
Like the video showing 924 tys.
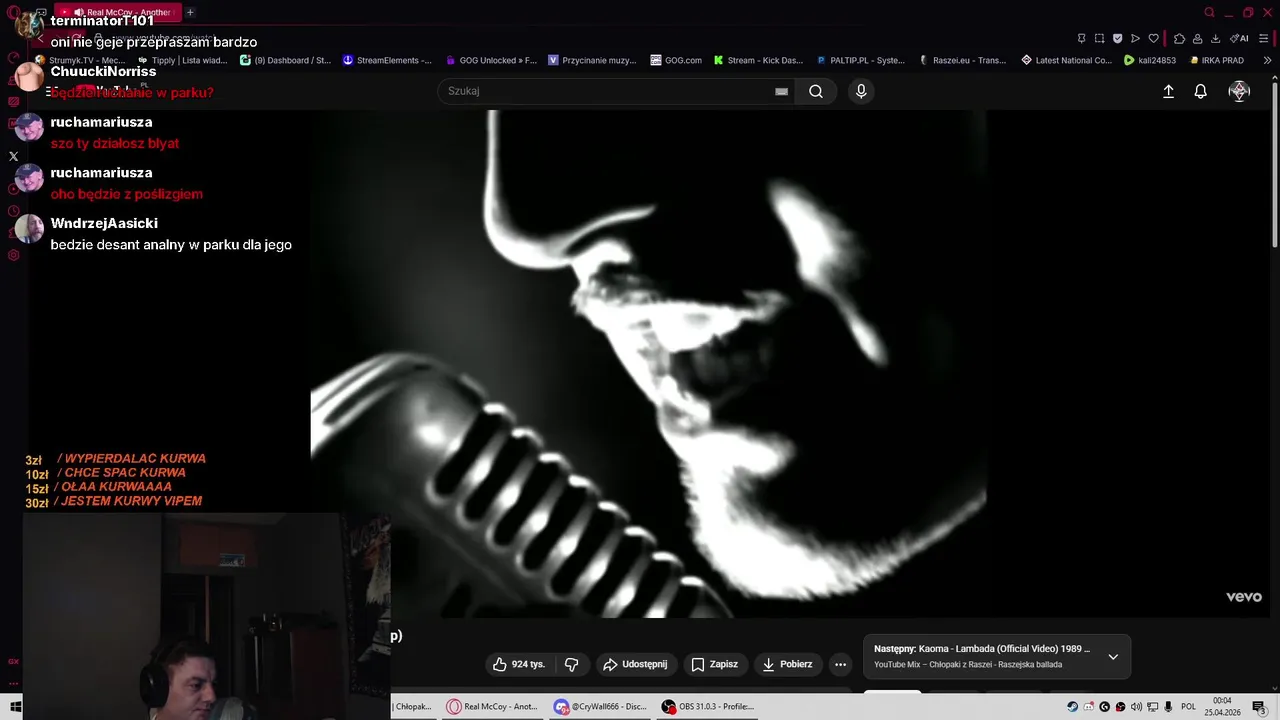click(519, 664)
